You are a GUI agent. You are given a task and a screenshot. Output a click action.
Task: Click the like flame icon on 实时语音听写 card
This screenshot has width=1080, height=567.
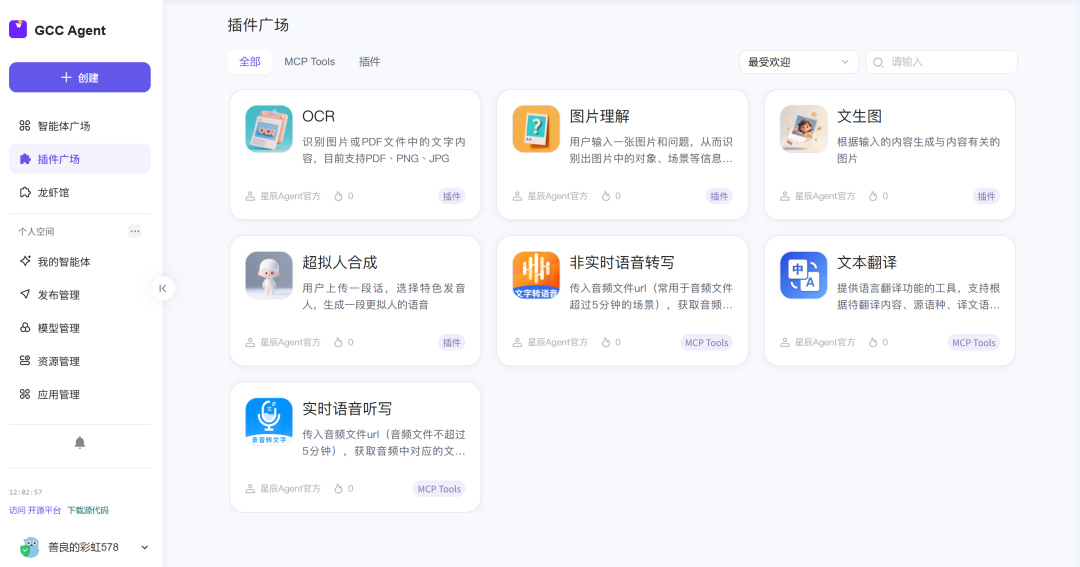pyautogui.click(x=338, y=488)
